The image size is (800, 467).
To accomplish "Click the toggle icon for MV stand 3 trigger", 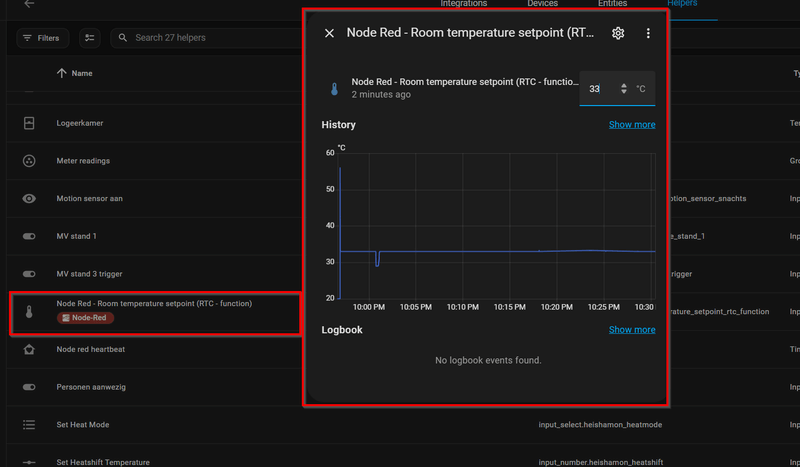I will pyautogui.click(x=29, y=274).
